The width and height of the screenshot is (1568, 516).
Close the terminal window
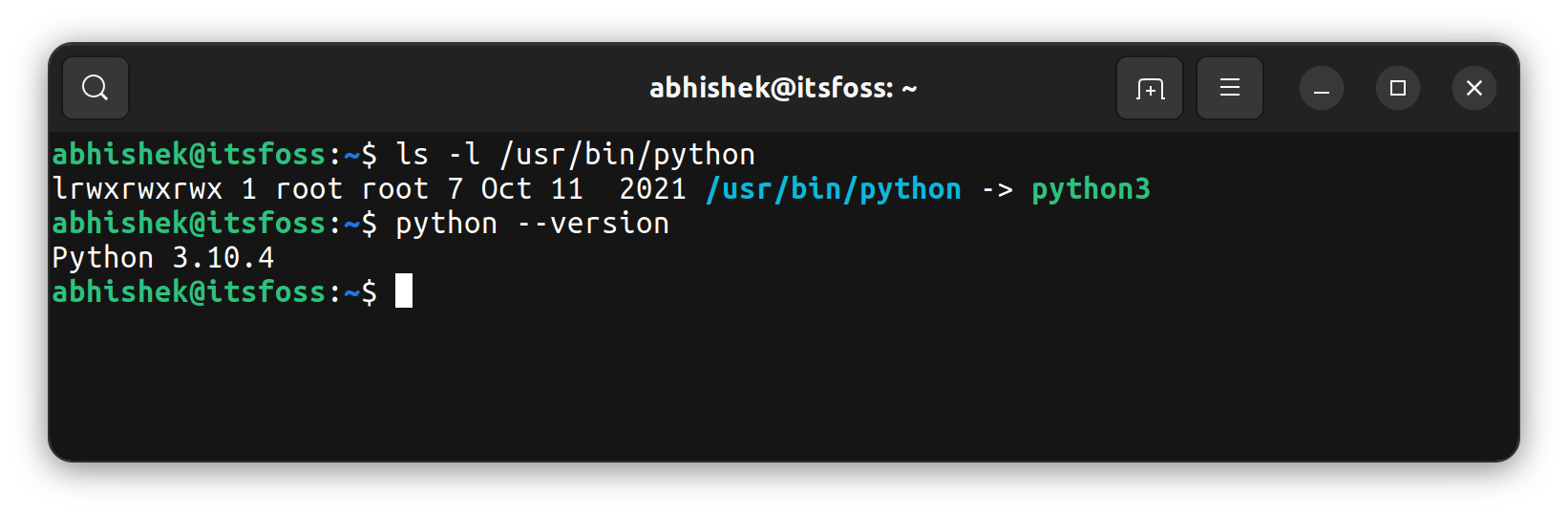(1474, 88)
